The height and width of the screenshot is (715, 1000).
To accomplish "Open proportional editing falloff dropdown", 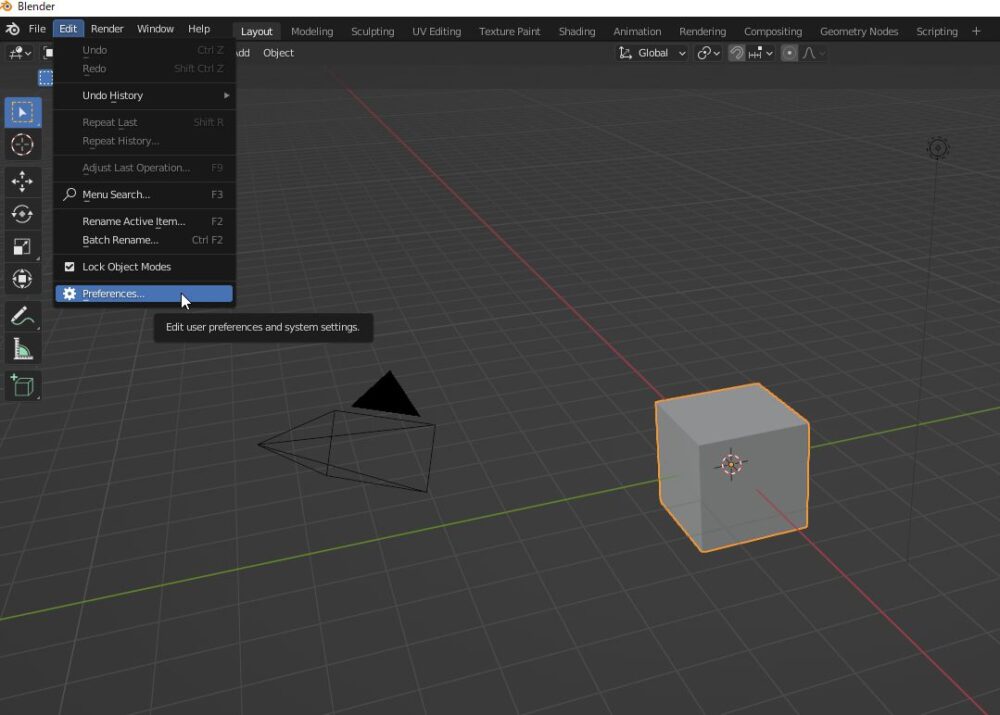I will click(x=814, y=53).
